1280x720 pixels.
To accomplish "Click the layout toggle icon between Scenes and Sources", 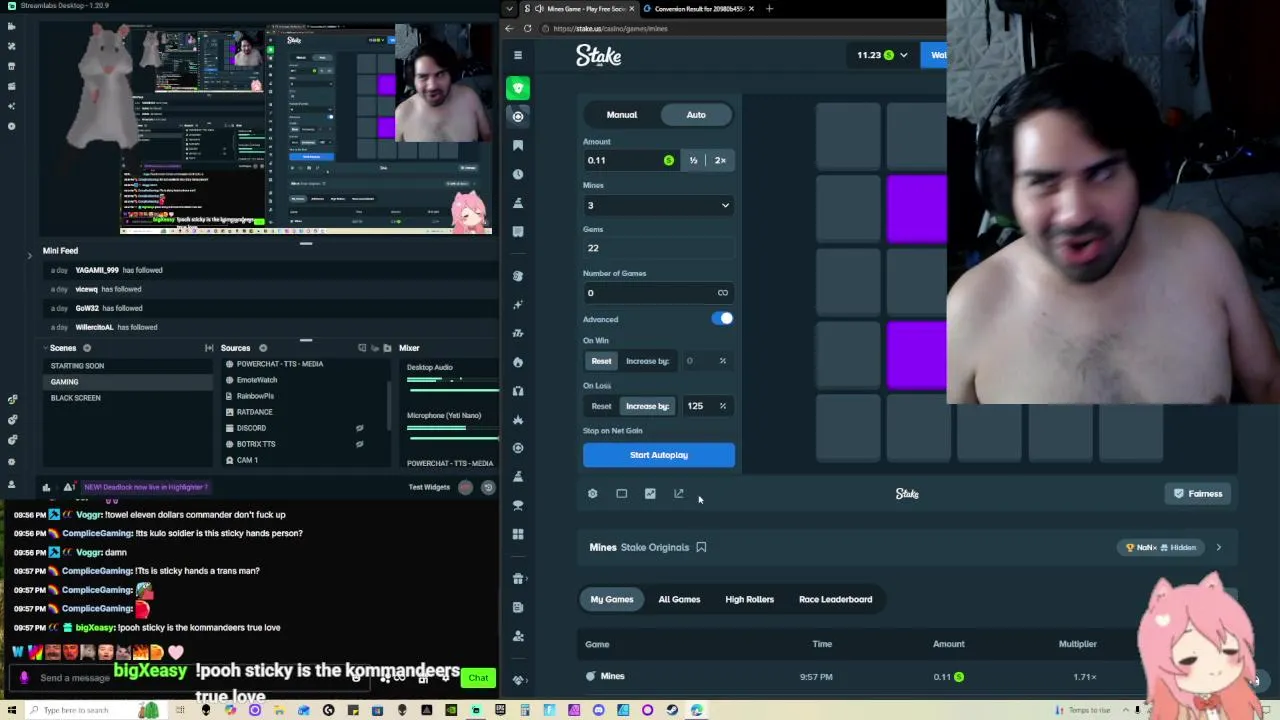I will click(209, 348).
